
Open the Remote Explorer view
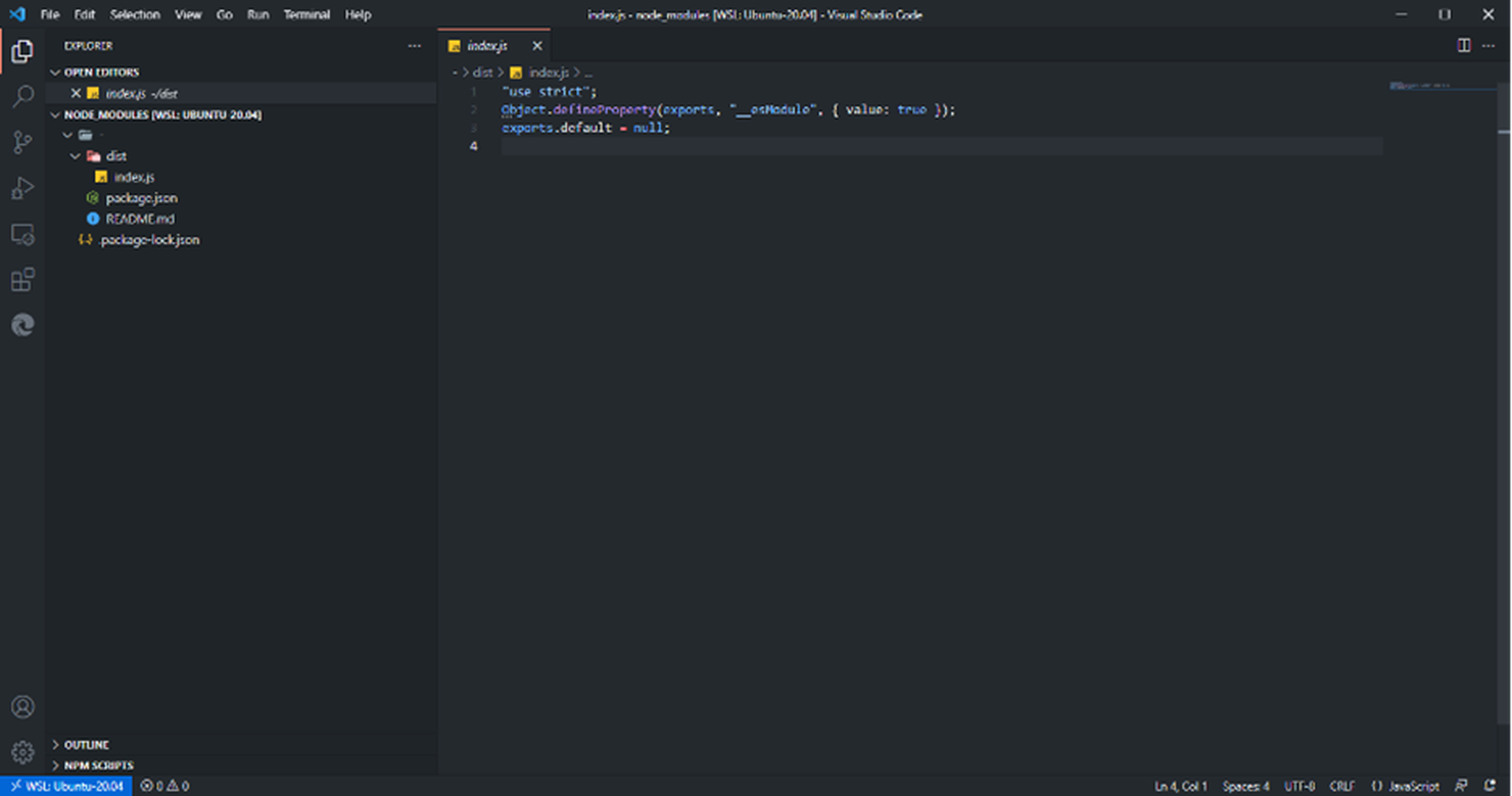tap(22, 234)
